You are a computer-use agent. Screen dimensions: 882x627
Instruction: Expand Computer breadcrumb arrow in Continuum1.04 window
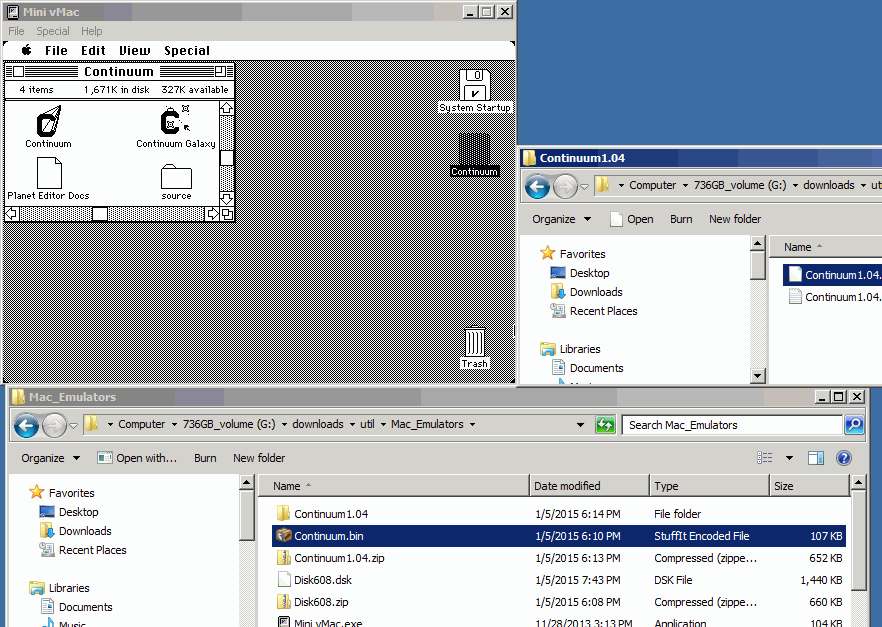[x=685, y=185]
